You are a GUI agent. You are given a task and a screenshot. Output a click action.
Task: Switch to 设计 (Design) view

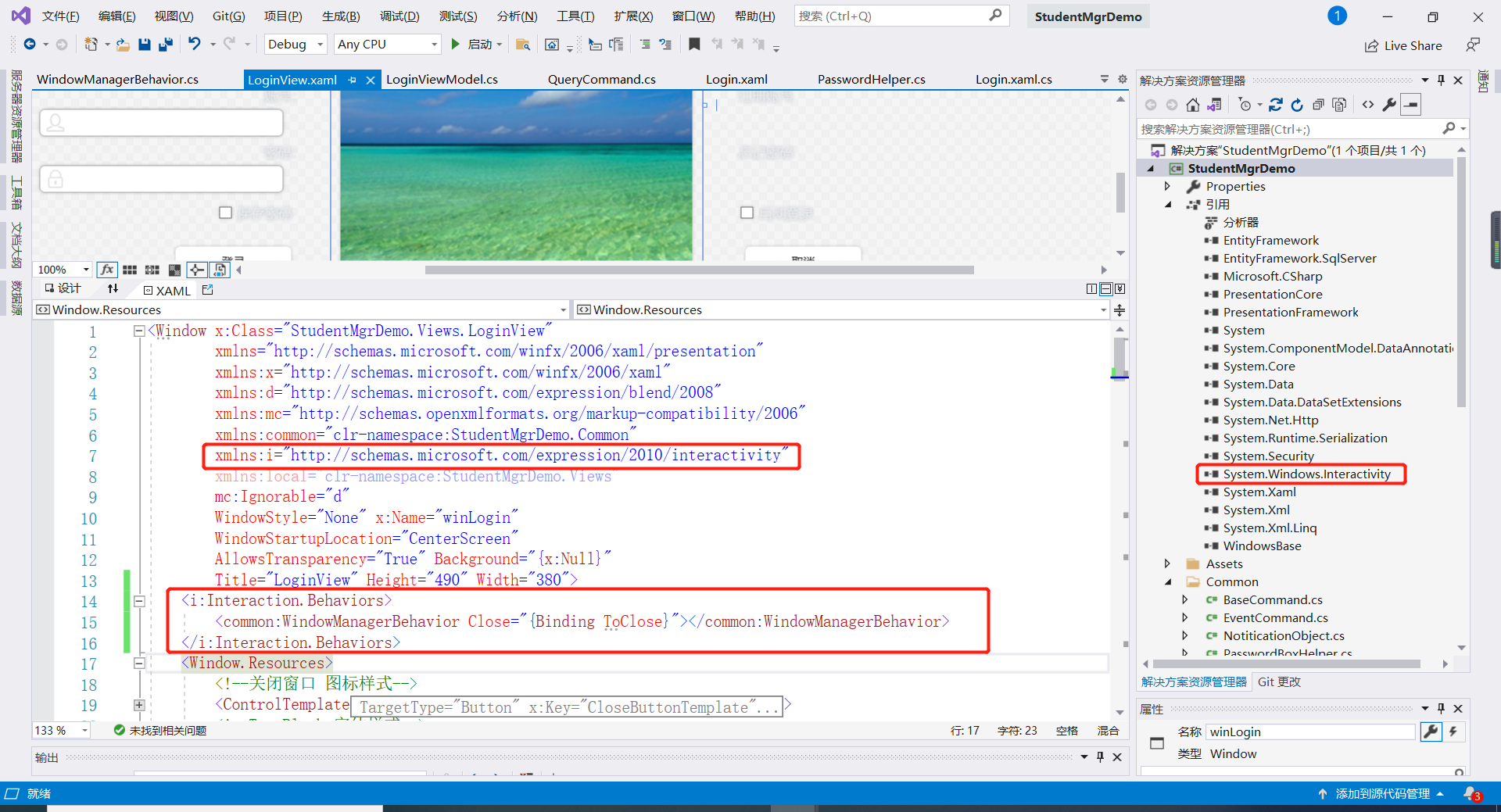coord(67,288)
